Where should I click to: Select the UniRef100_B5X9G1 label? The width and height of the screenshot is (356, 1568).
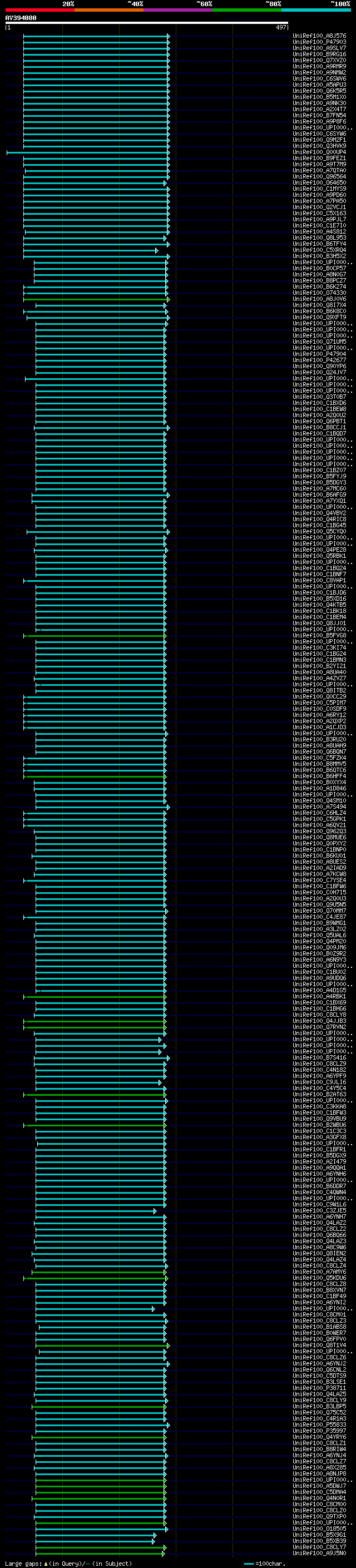[x=319, y=1535]
